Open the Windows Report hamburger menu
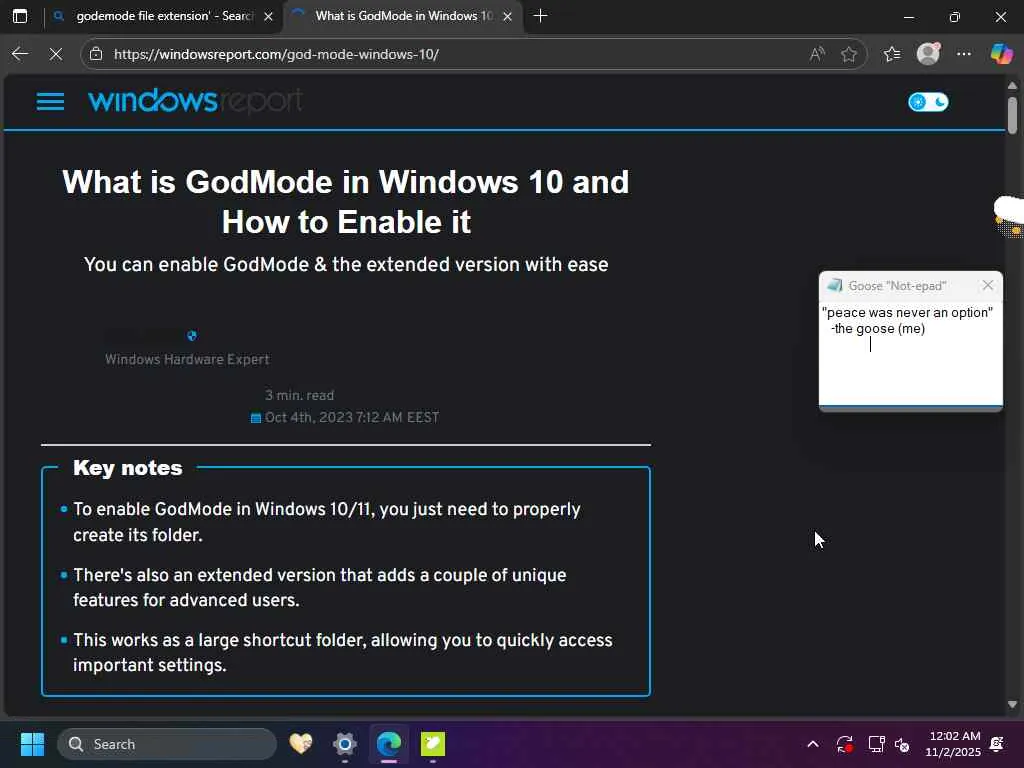This screenshot has width=1024, height=768. tap(50, 102)
